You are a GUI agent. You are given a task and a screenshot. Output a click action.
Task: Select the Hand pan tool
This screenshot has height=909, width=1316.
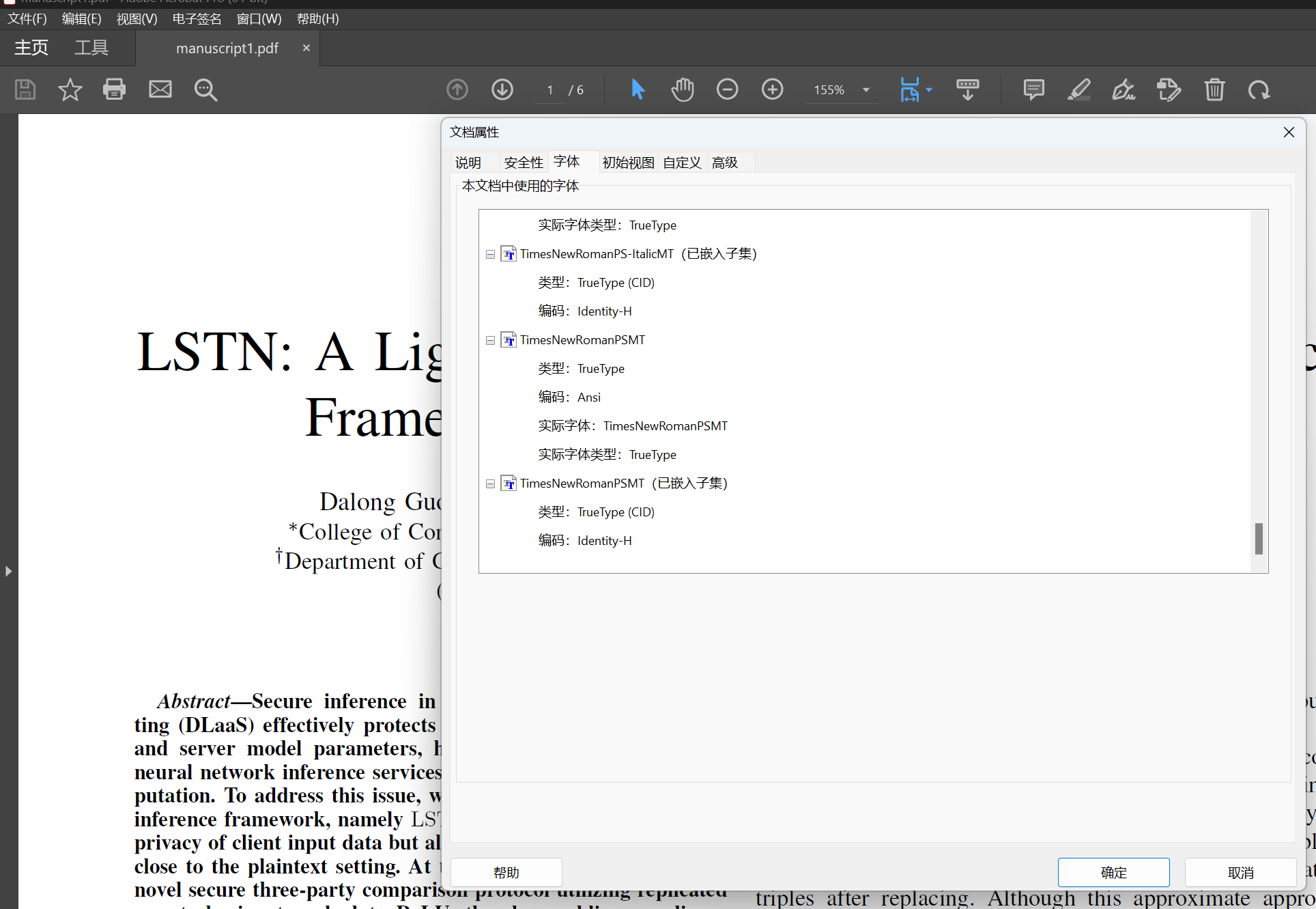pos(682,89)
